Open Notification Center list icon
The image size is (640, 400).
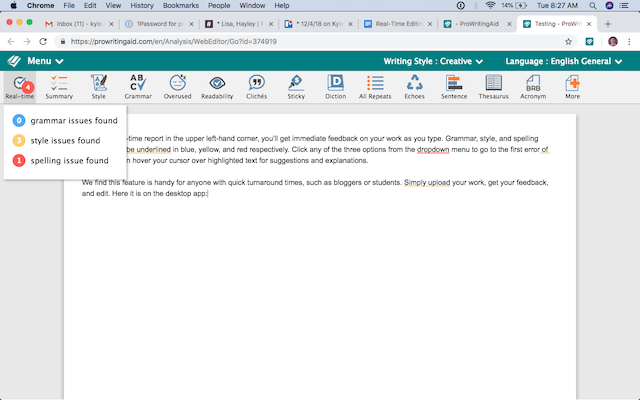[x=624, y=5]
